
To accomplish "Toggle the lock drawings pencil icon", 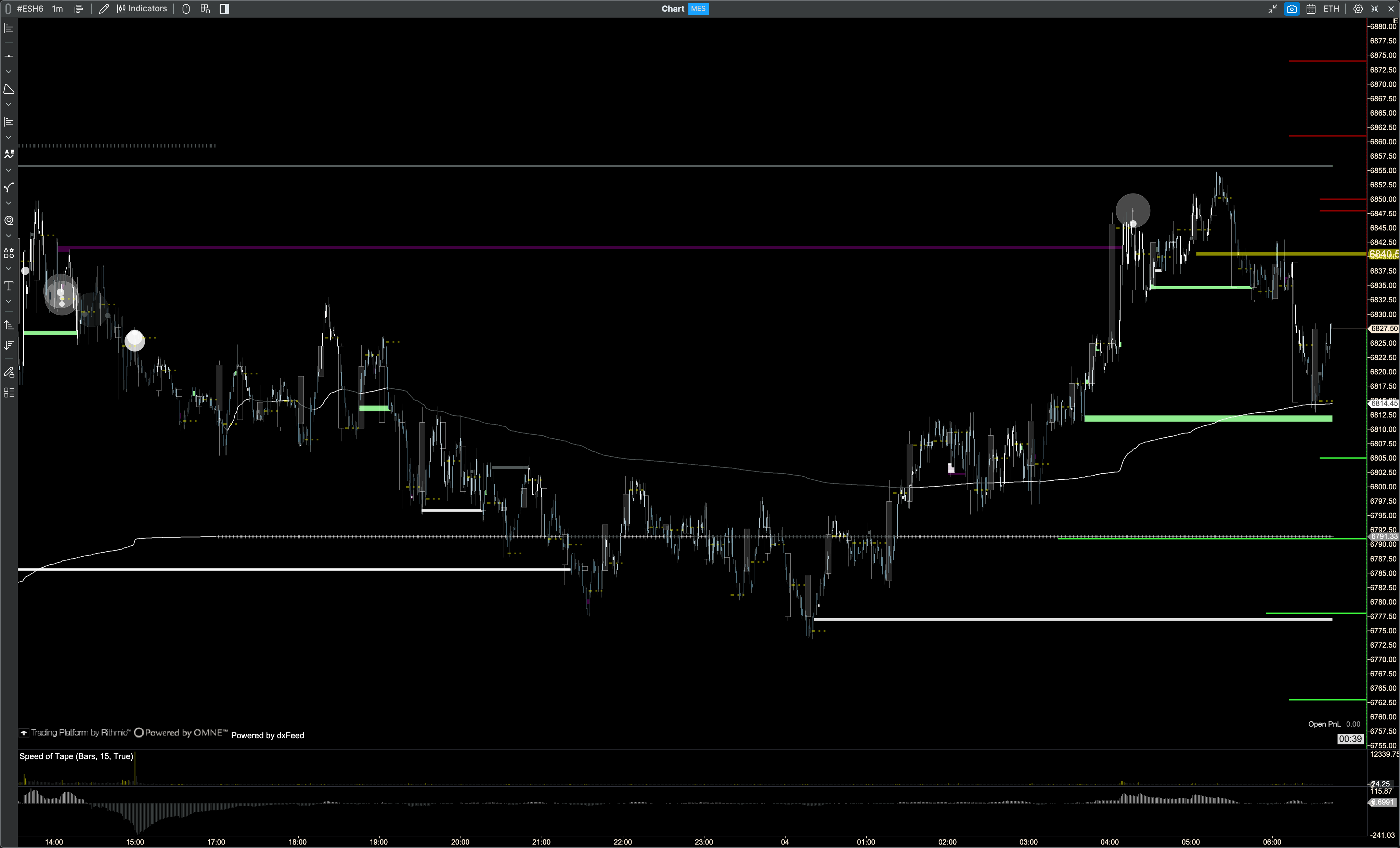I will point(9,373).
